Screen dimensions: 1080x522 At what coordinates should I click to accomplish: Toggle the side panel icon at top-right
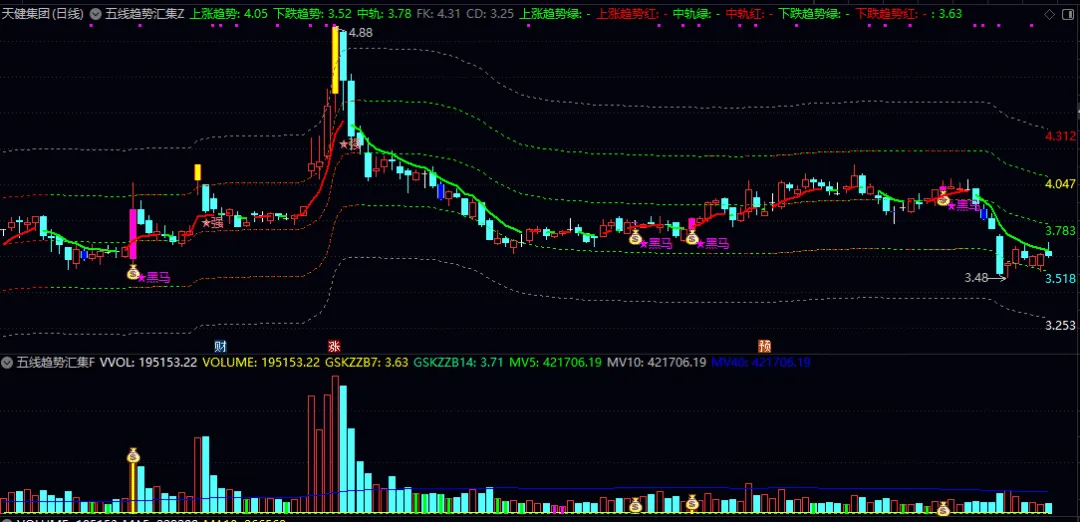point(1067,14)
